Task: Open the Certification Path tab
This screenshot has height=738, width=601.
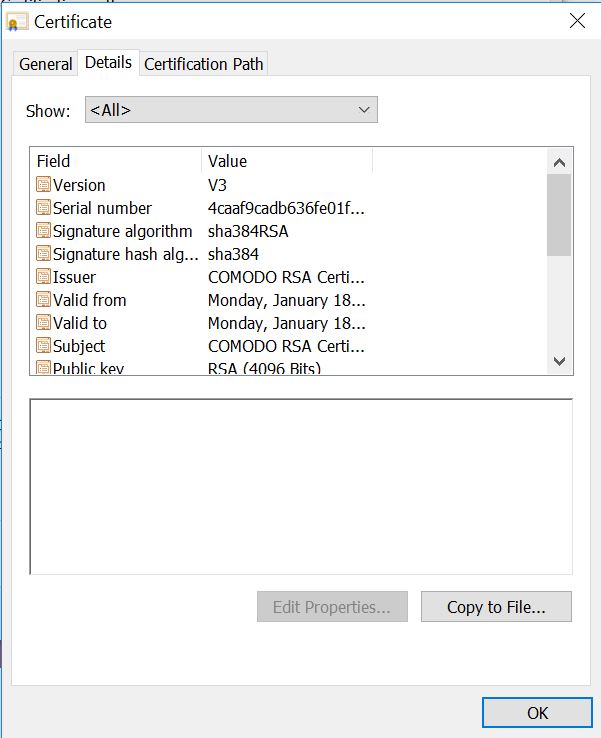Action: (x=204, y=64)
